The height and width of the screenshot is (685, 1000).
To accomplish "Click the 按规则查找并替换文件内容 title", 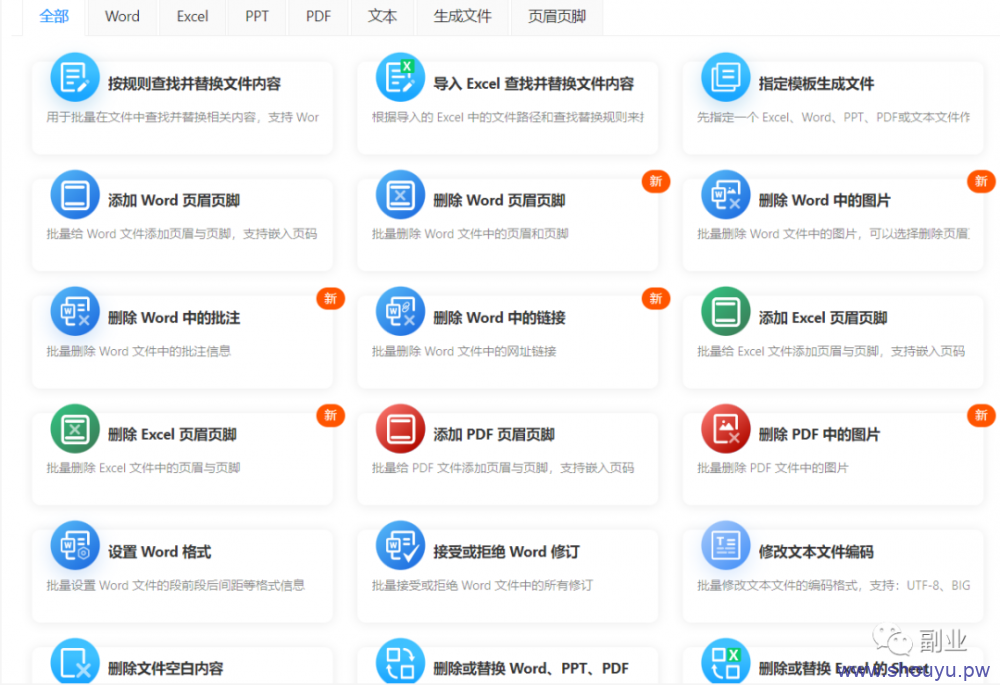I will pos(195,84).
